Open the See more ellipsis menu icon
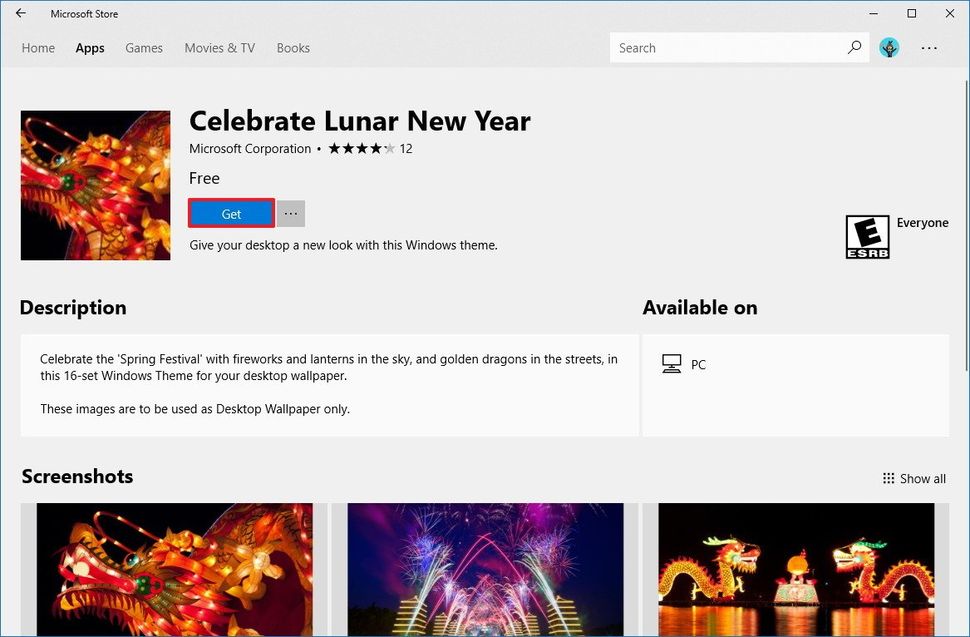Screen dimensions: 970x637 929,47
